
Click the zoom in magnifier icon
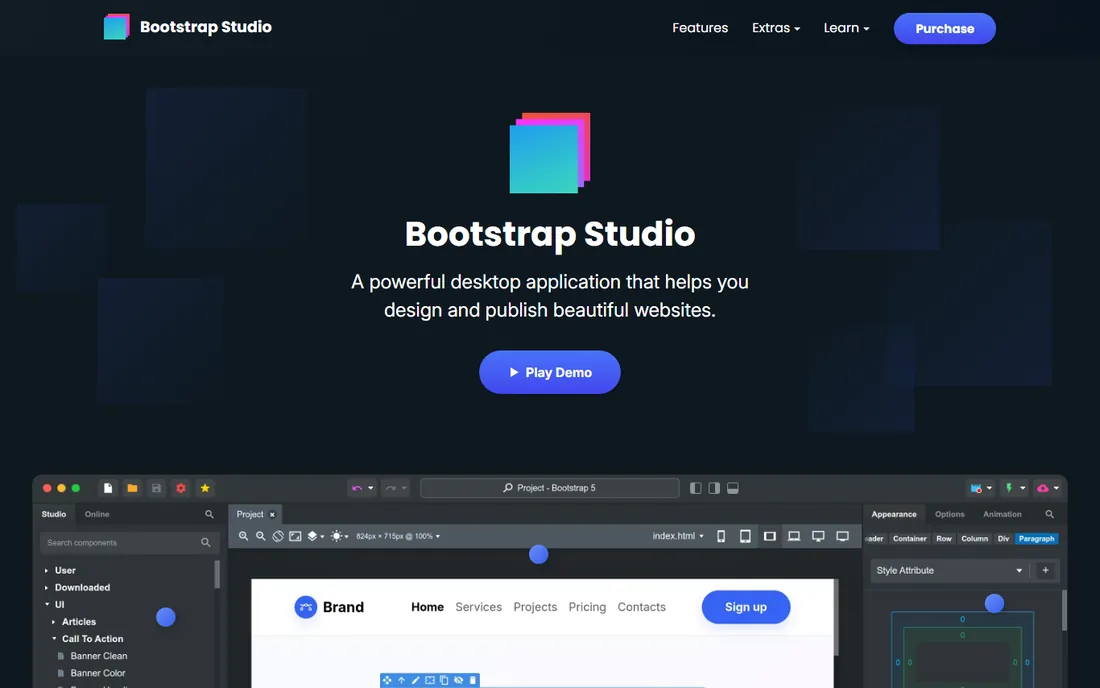coord(243,536)
